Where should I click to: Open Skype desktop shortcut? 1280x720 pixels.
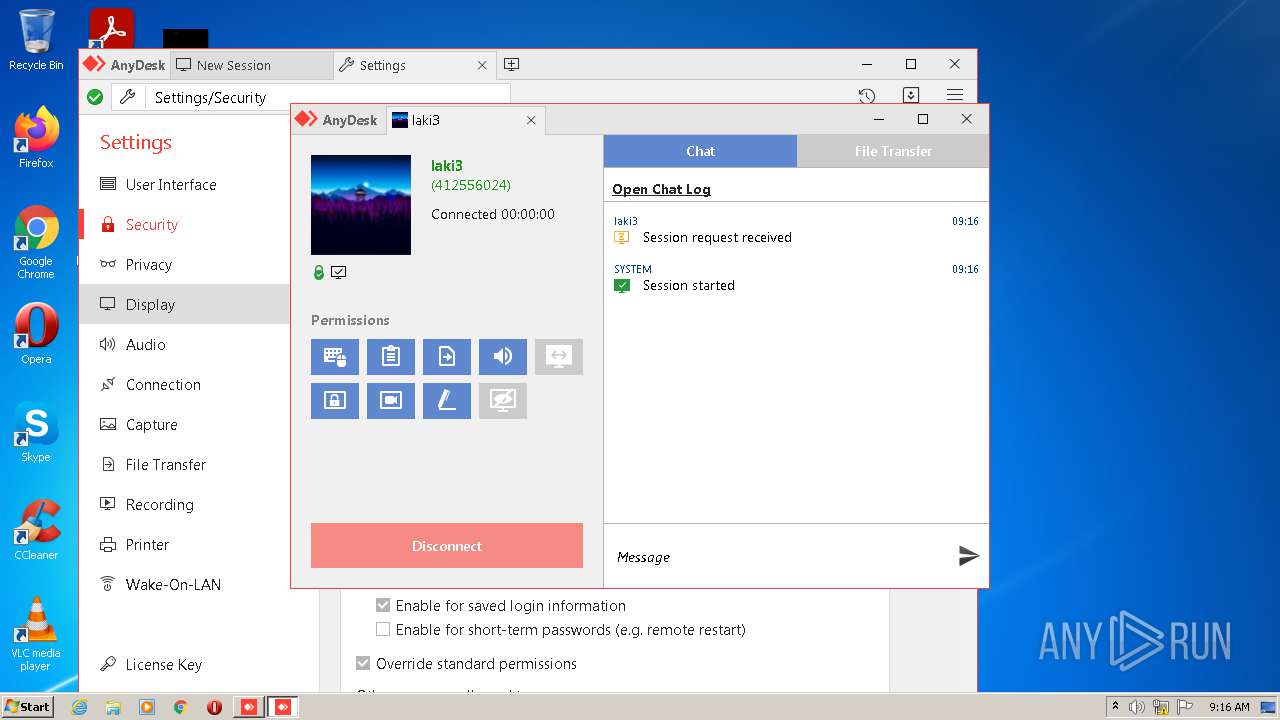36,432
